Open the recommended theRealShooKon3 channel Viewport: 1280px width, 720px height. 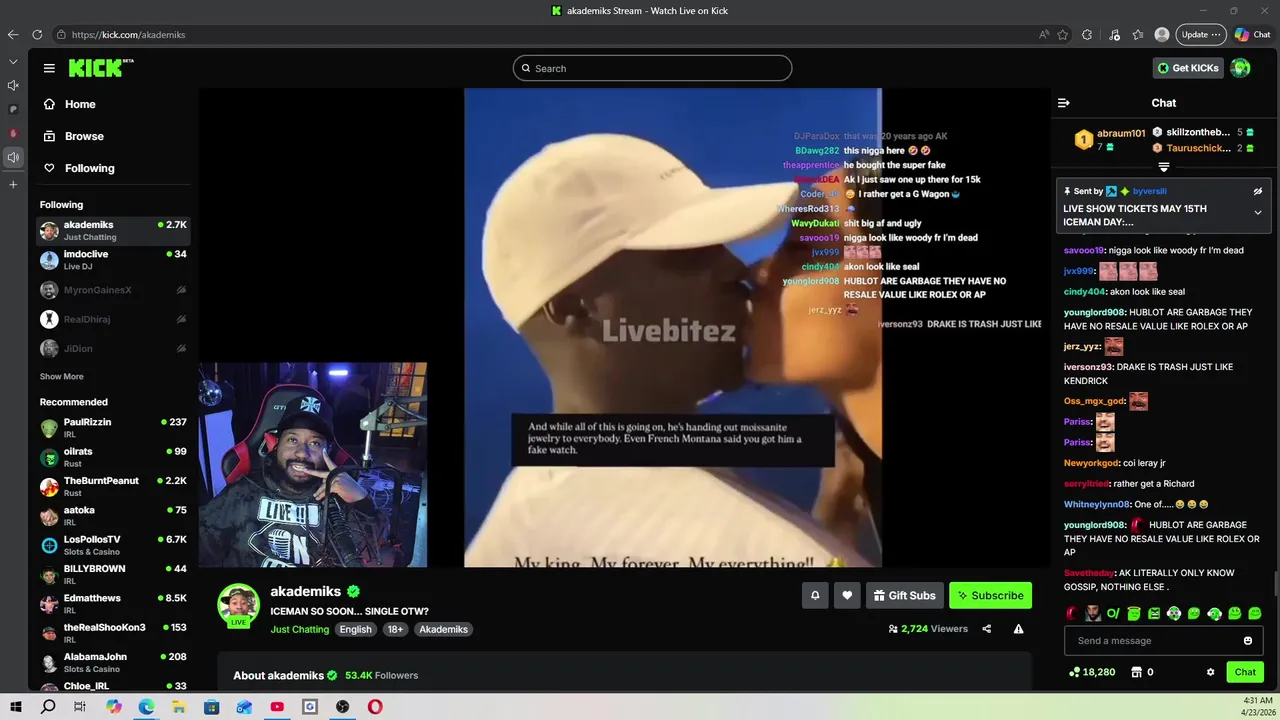[x=113, y=633]
